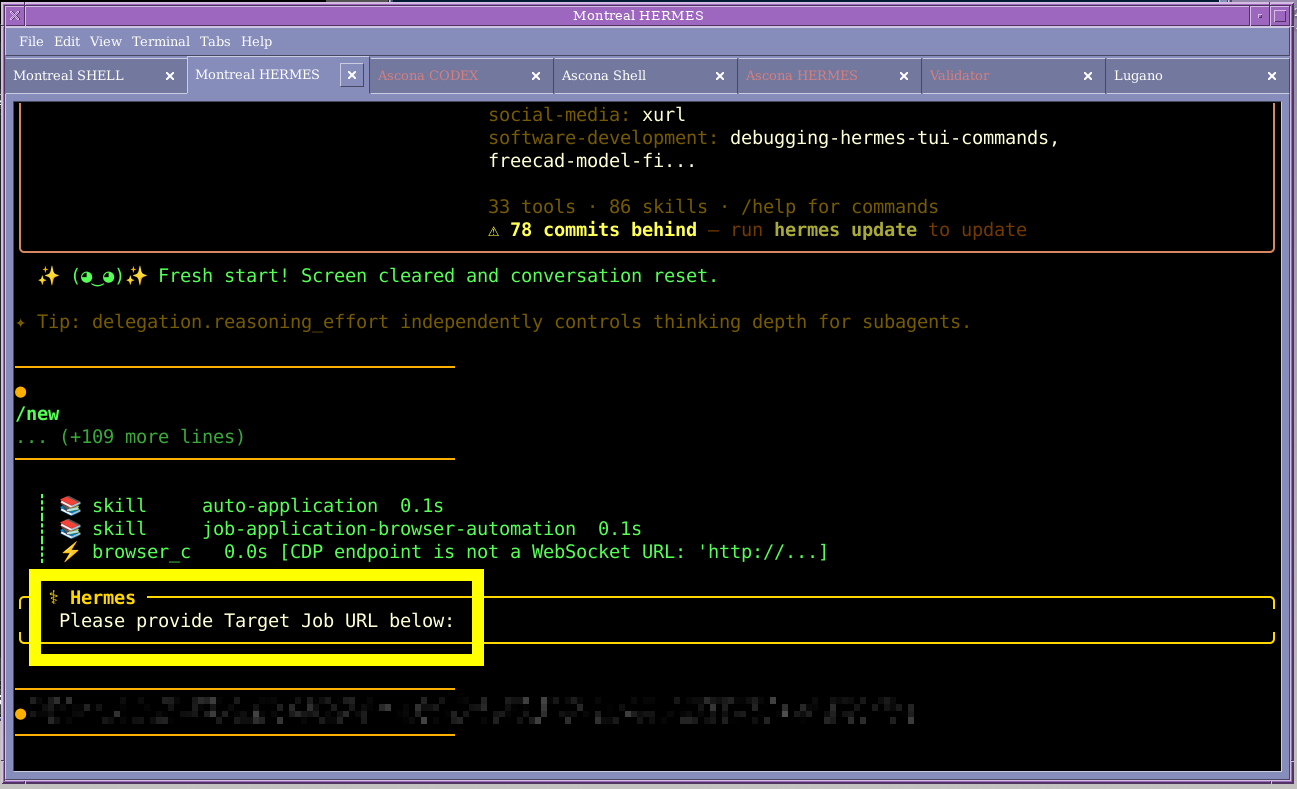Open the Tabs menu
Viewport: 1297px width, 789px height.
tap(215, 41)
